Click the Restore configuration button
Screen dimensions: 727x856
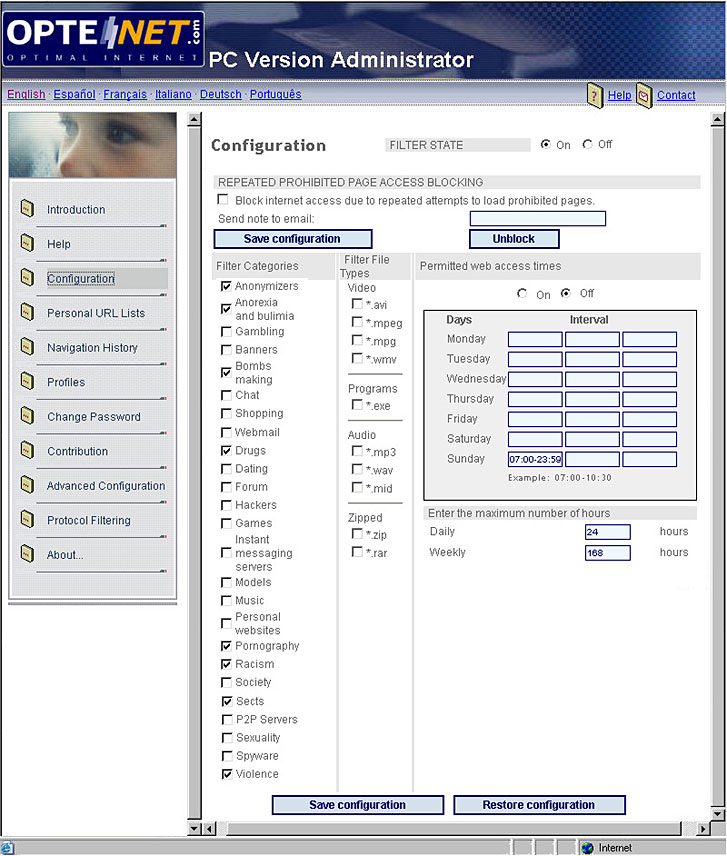point(539,805)
